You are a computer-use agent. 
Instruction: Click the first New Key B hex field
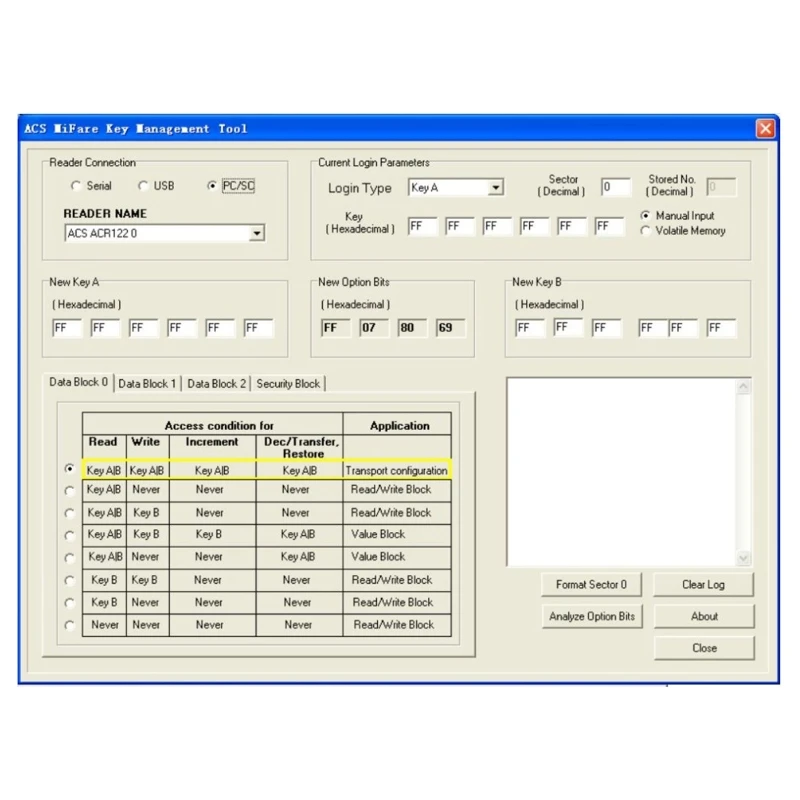(530, 328)
